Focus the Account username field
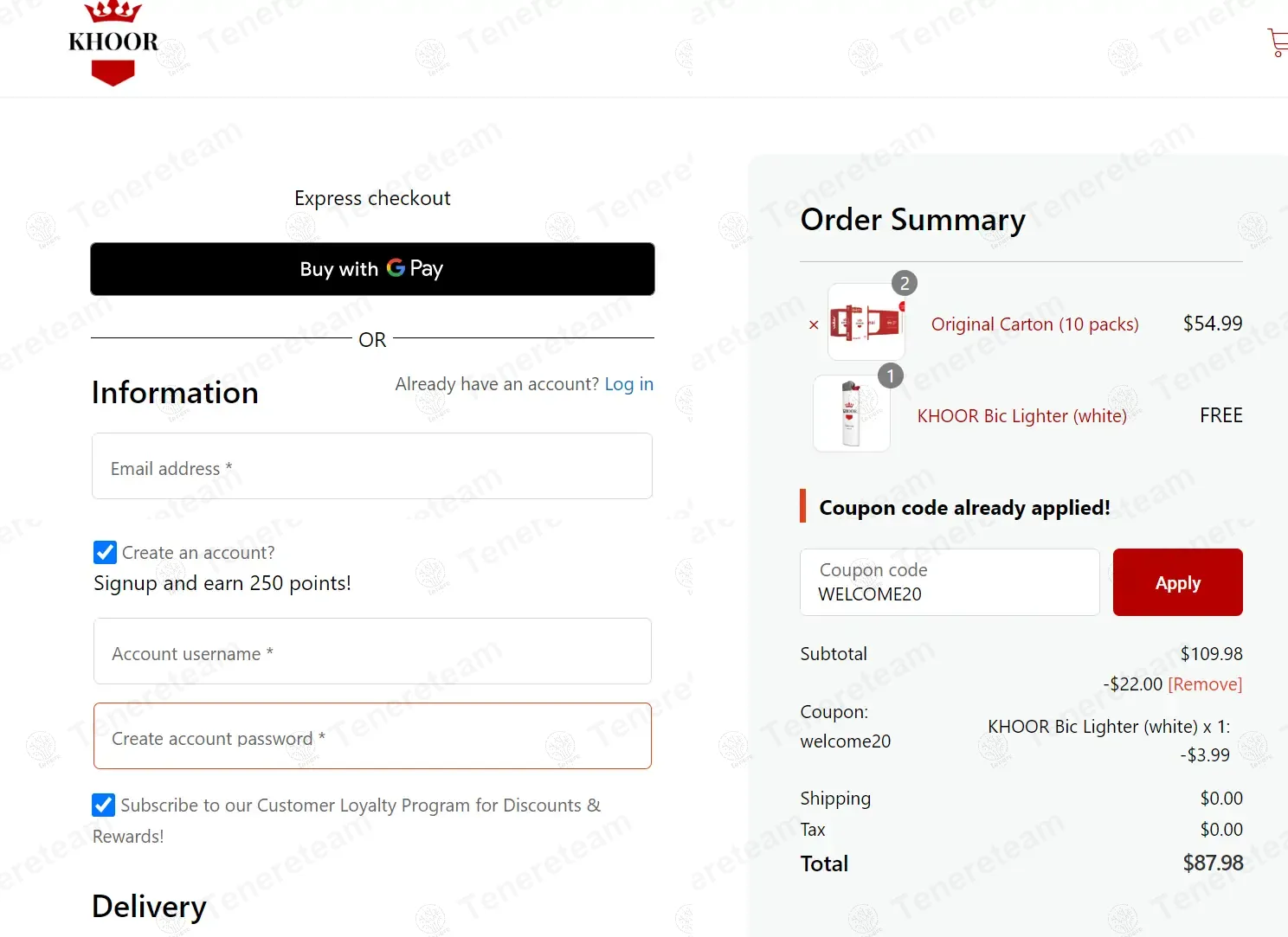This screenshot has height=937, width=1288. 372,651
